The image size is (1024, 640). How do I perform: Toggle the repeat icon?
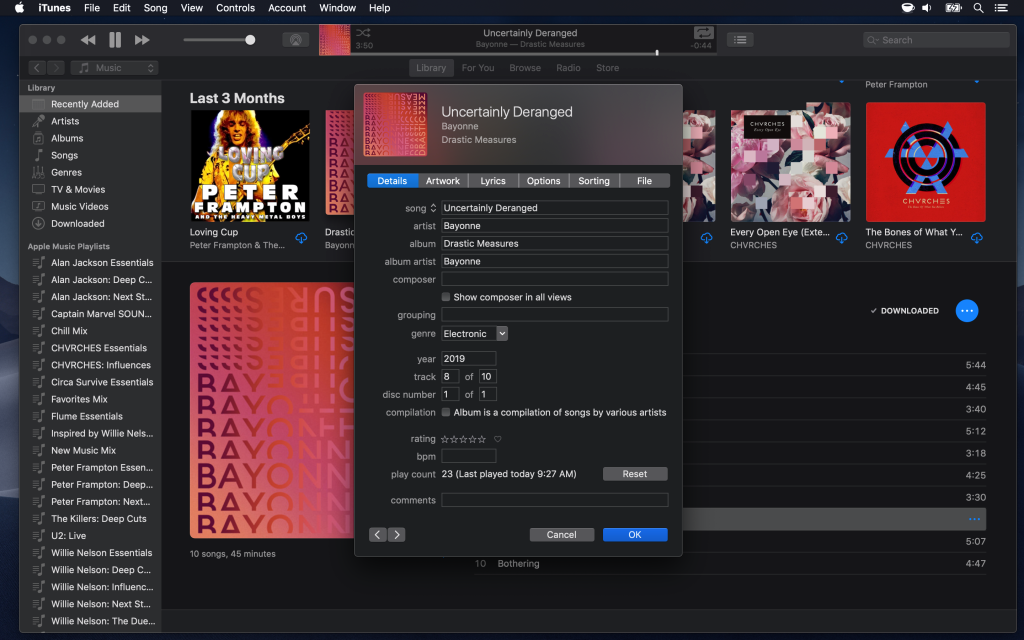tap(703, 33)
